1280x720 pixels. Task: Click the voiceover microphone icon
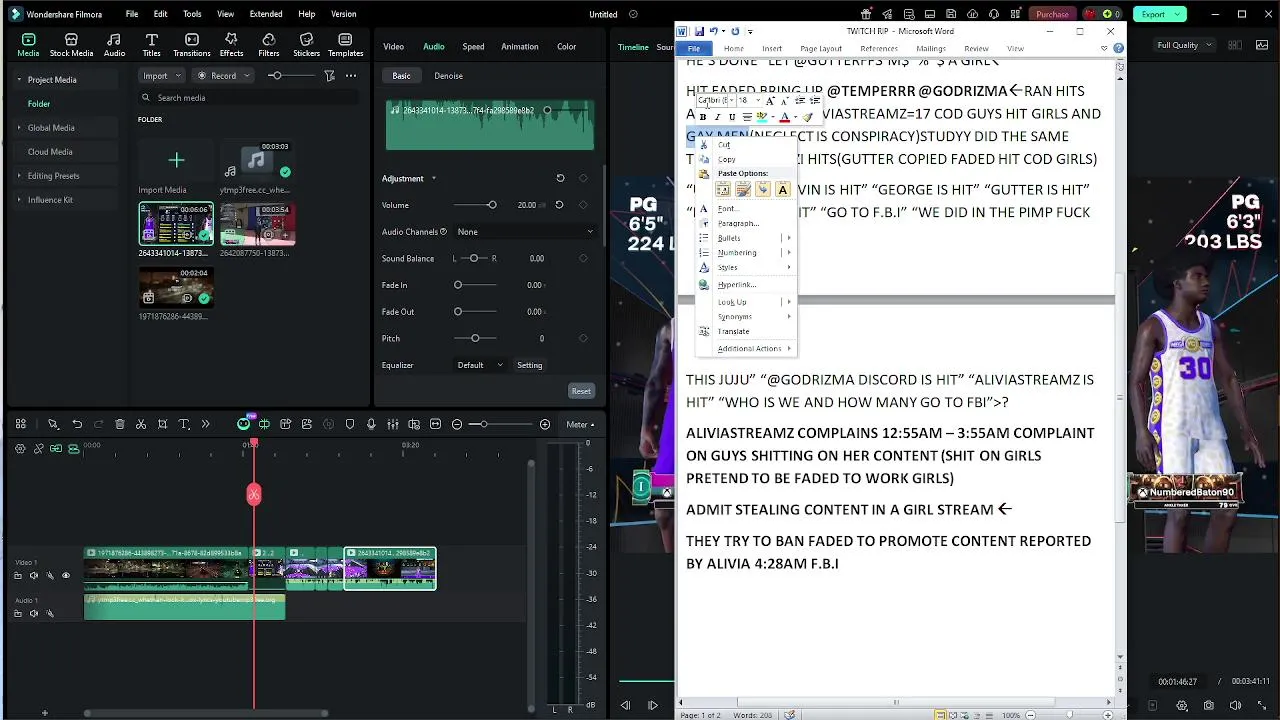(x=371, y=425)
